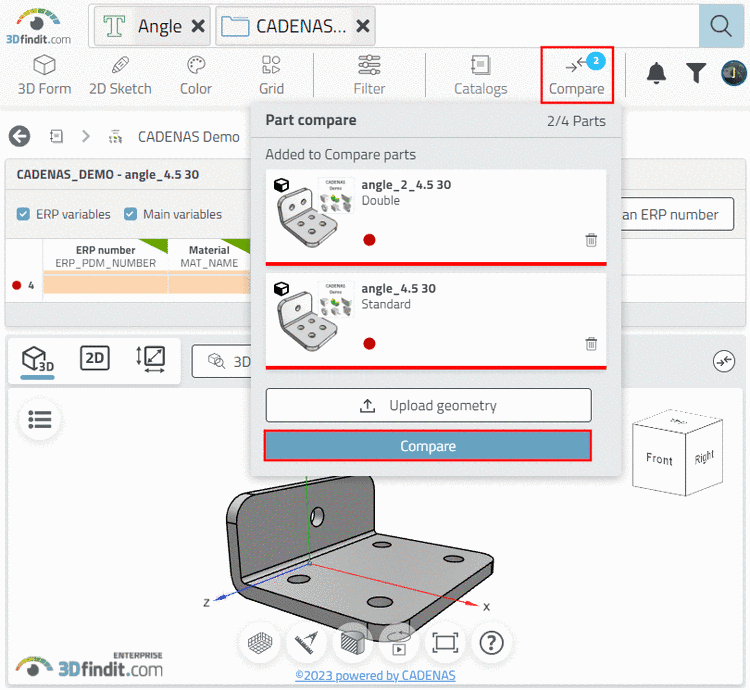
Task: Click the Upload geometry button
Action: (429, 405)
